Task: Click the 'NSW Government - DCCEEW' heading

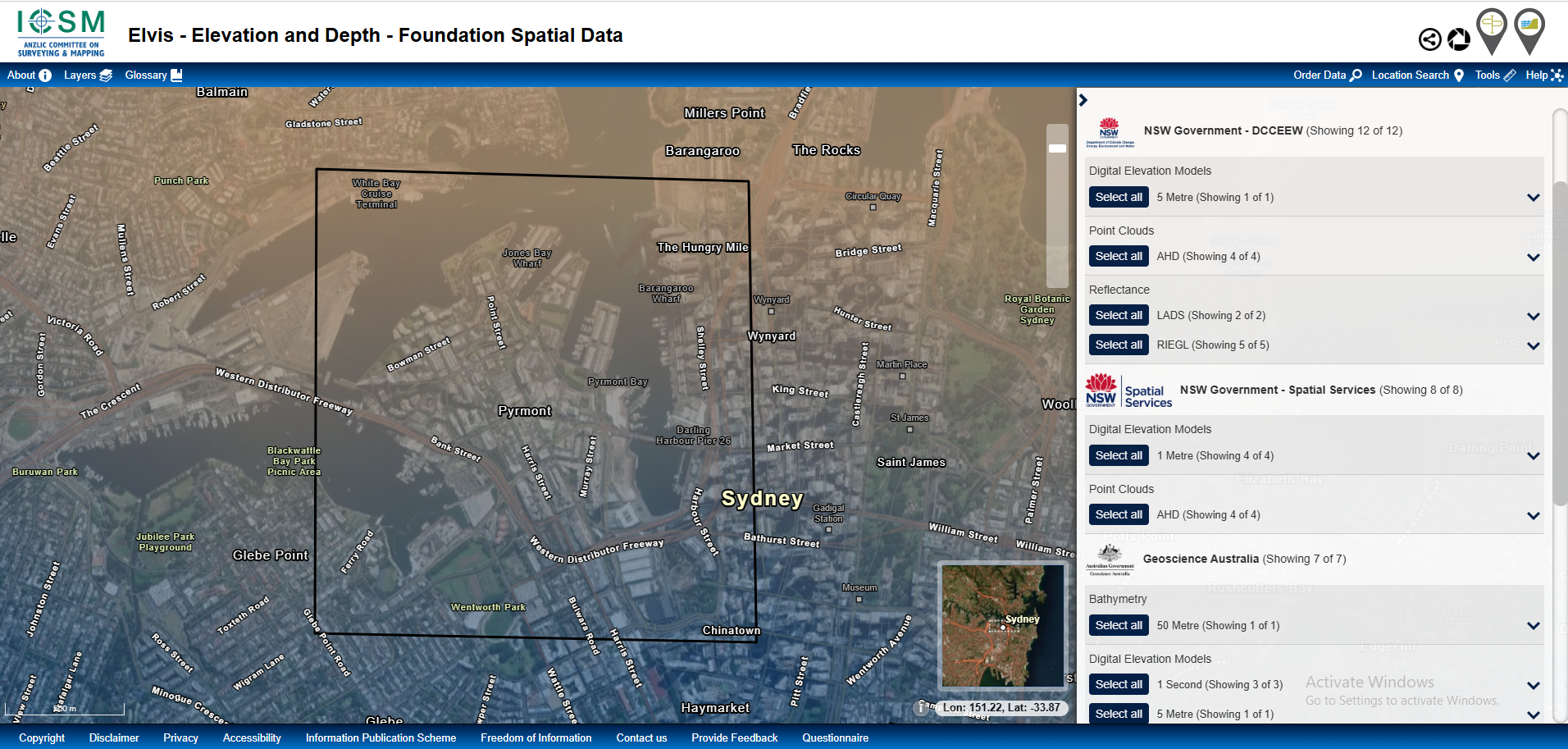Action: [1223, 130]
